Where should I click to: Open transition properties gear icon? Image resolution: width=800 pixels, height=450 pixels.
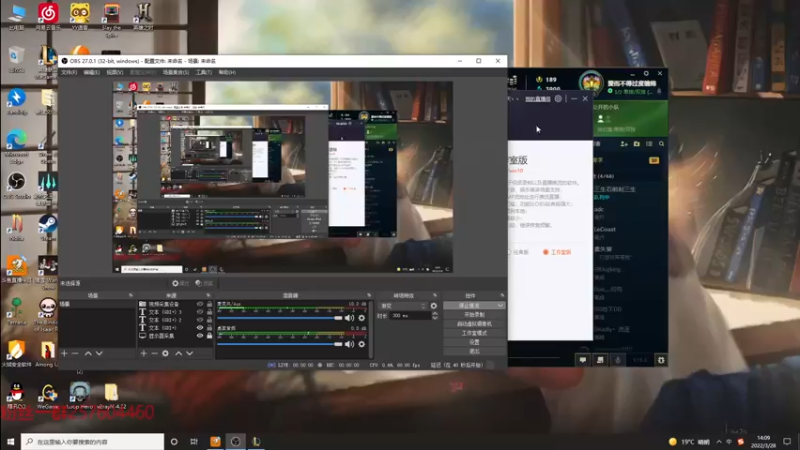tap(434, 306)
